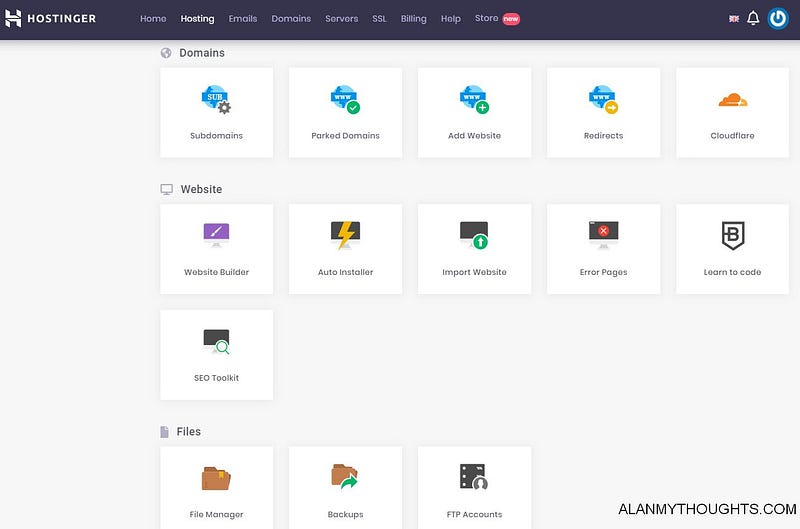Click the Add Website globe icon
This screenshot has height=529, width=800.
pos(474,99)
